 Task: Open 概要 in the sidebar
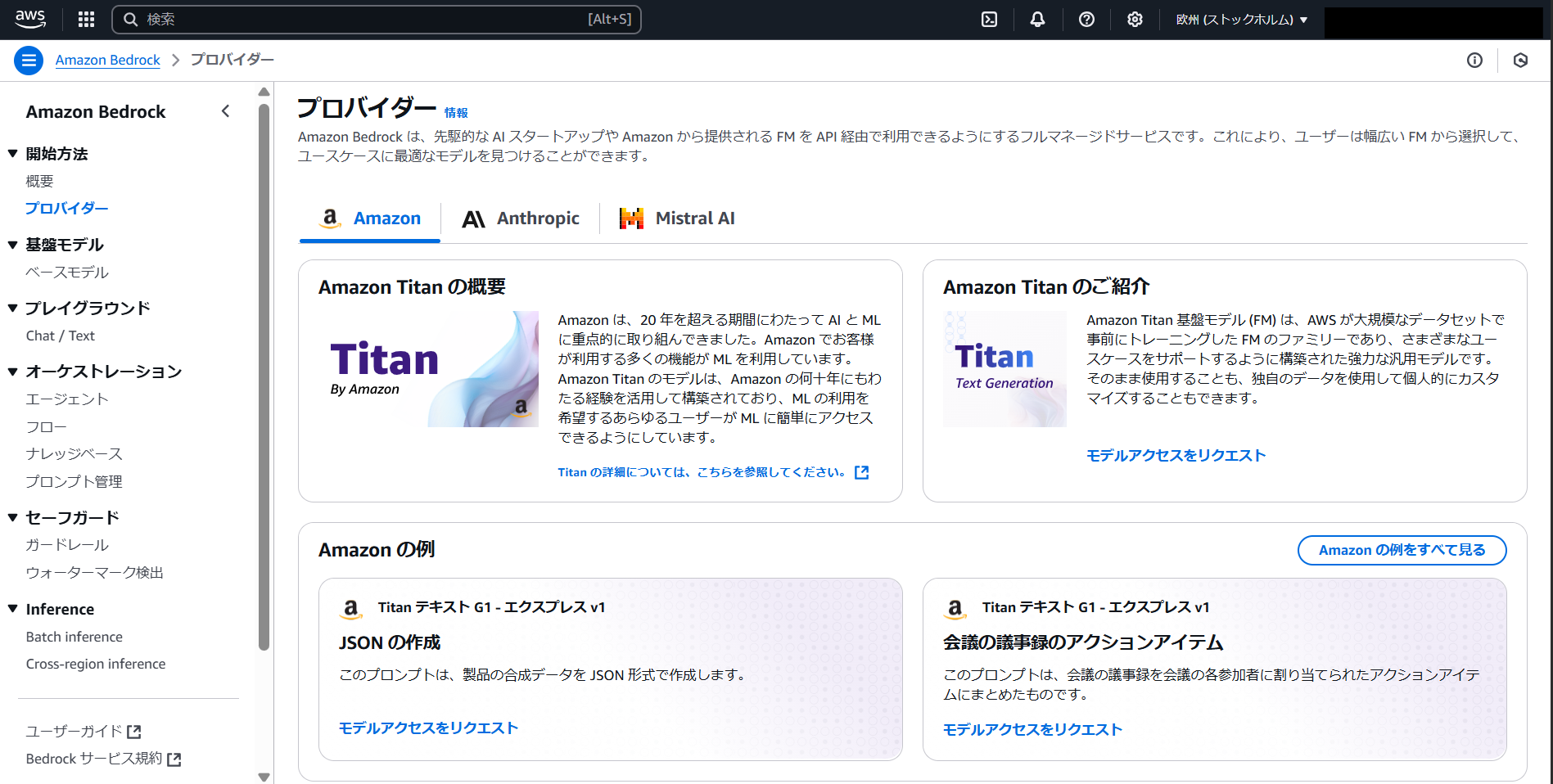tap(39, 181)
